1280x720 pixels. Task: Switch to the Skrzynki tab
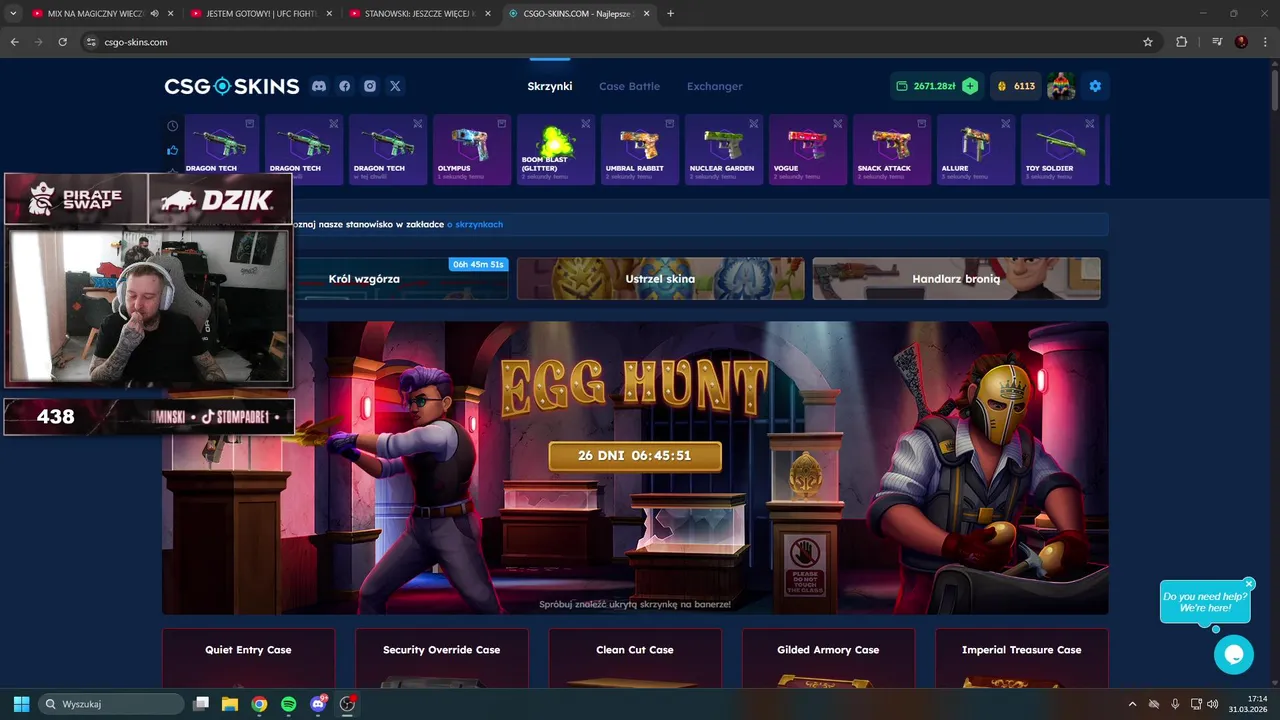click(550, 86)
